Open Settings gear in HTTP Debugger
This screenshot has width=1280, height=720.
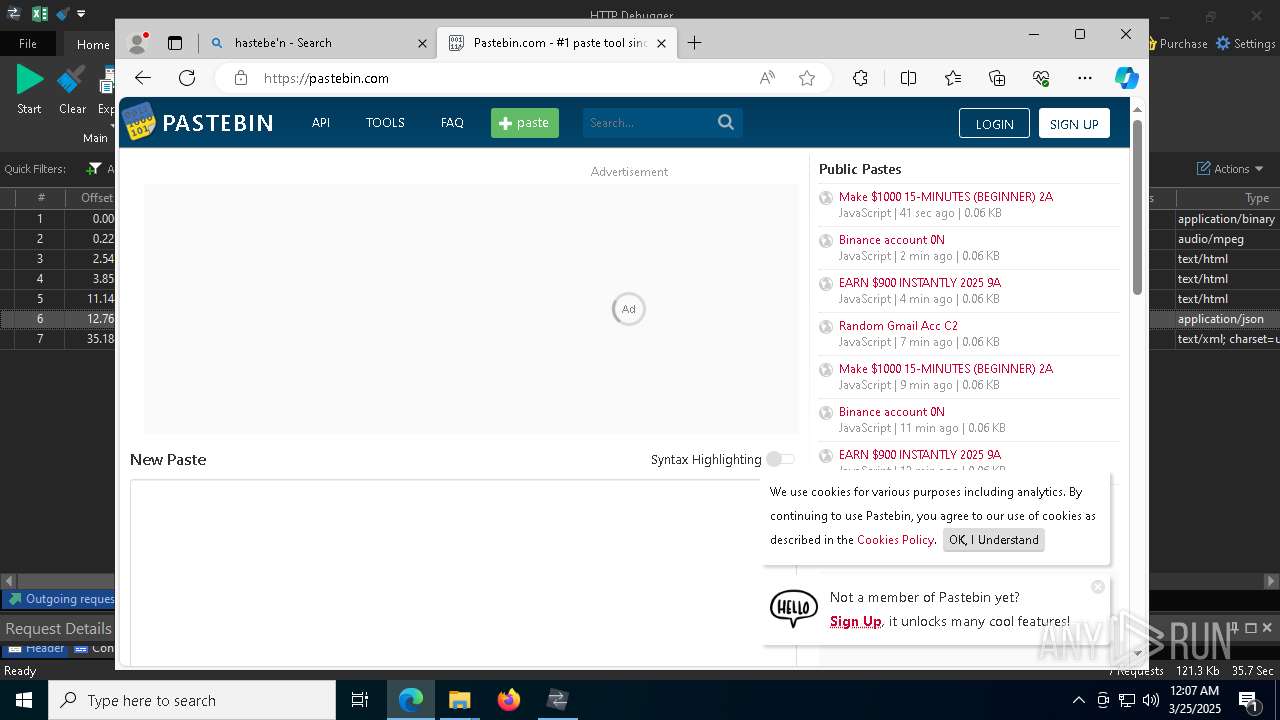tap(1245, 44)
